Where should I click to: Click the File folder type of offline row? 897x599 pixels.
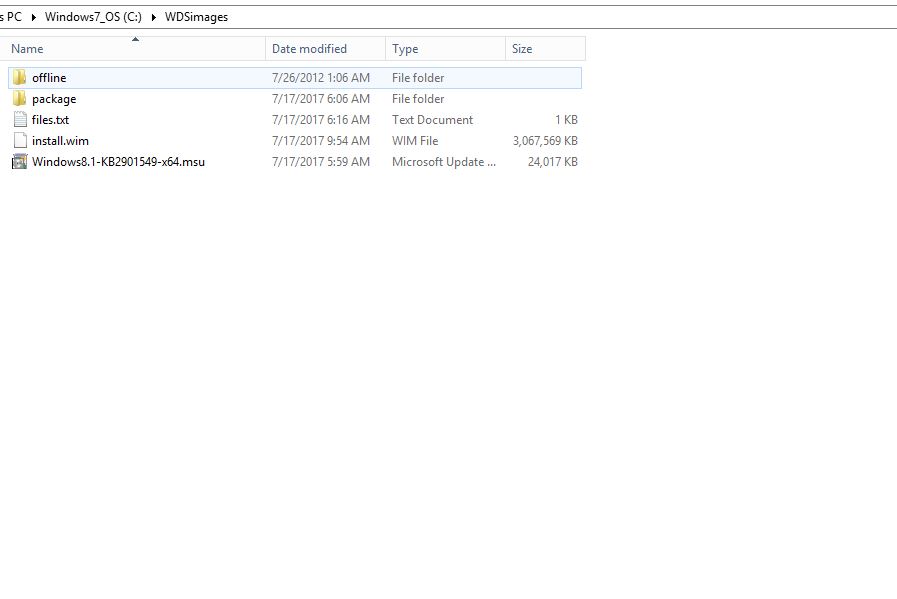tap(418, 78)
